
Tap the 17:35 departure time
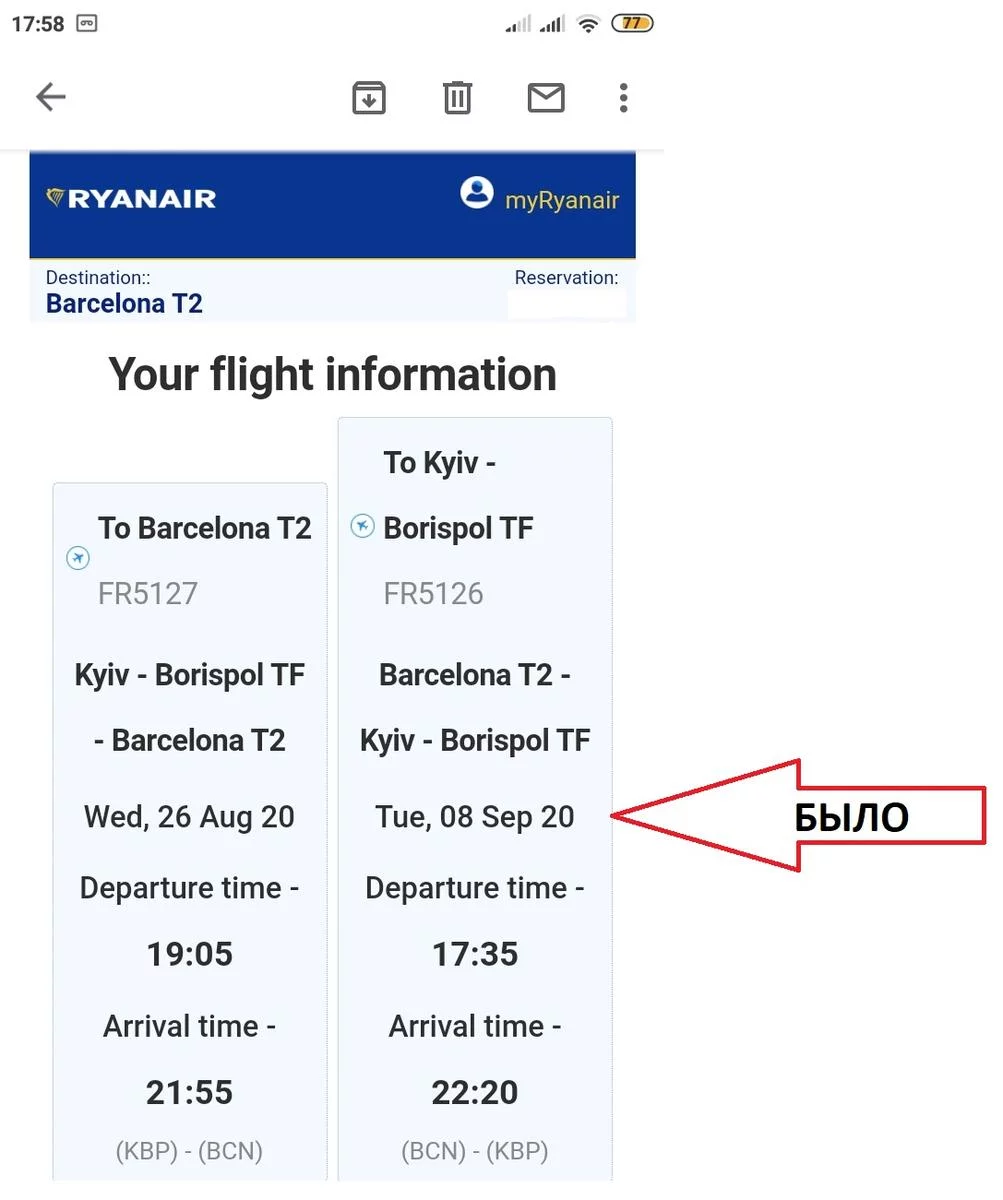click(475, 954)
